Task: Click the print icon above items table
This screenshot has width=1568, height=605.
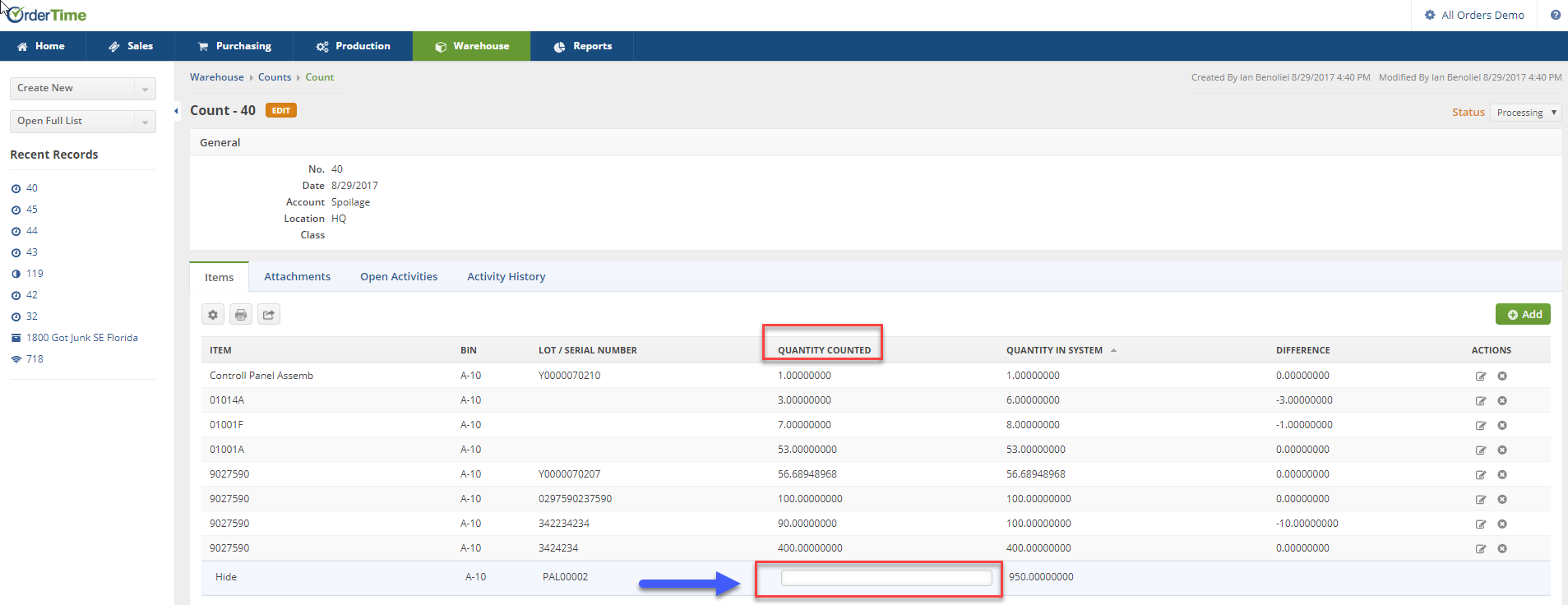Action: (241, 315)
